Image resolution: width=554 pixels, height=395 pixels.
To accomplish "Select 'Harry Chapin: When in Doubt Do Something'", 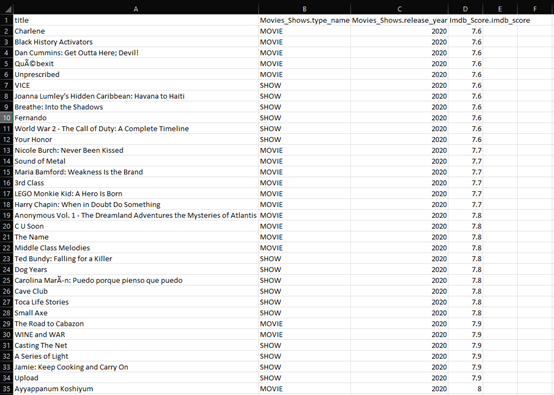I will 136,205.
